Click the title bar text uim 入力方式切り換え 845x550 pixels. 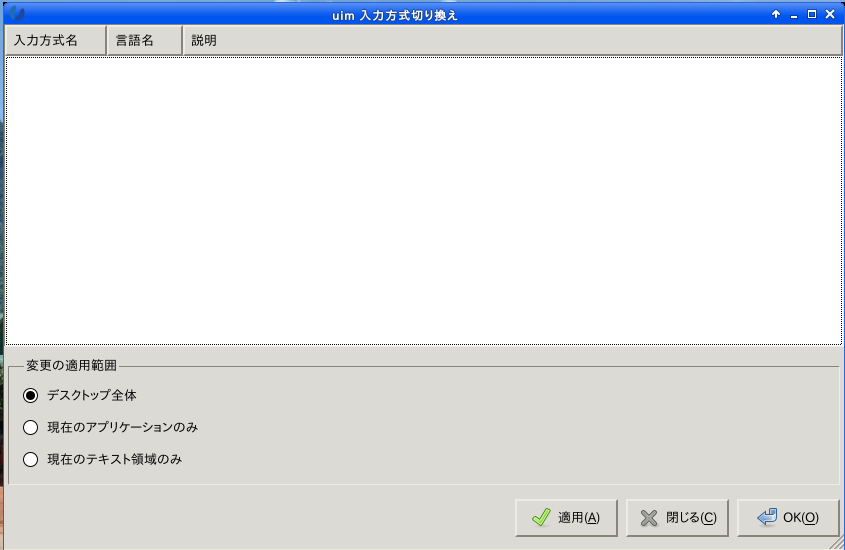[x=394, y=15]
